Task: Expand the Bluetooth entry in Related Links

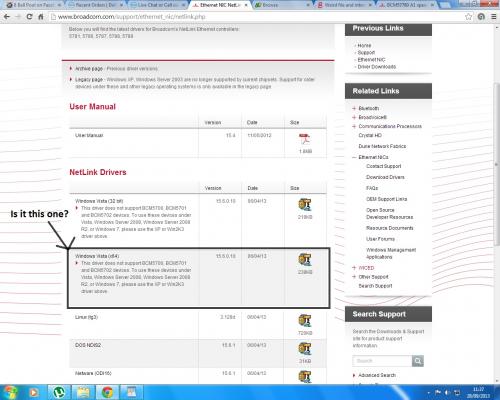Action: coord(354,108)
